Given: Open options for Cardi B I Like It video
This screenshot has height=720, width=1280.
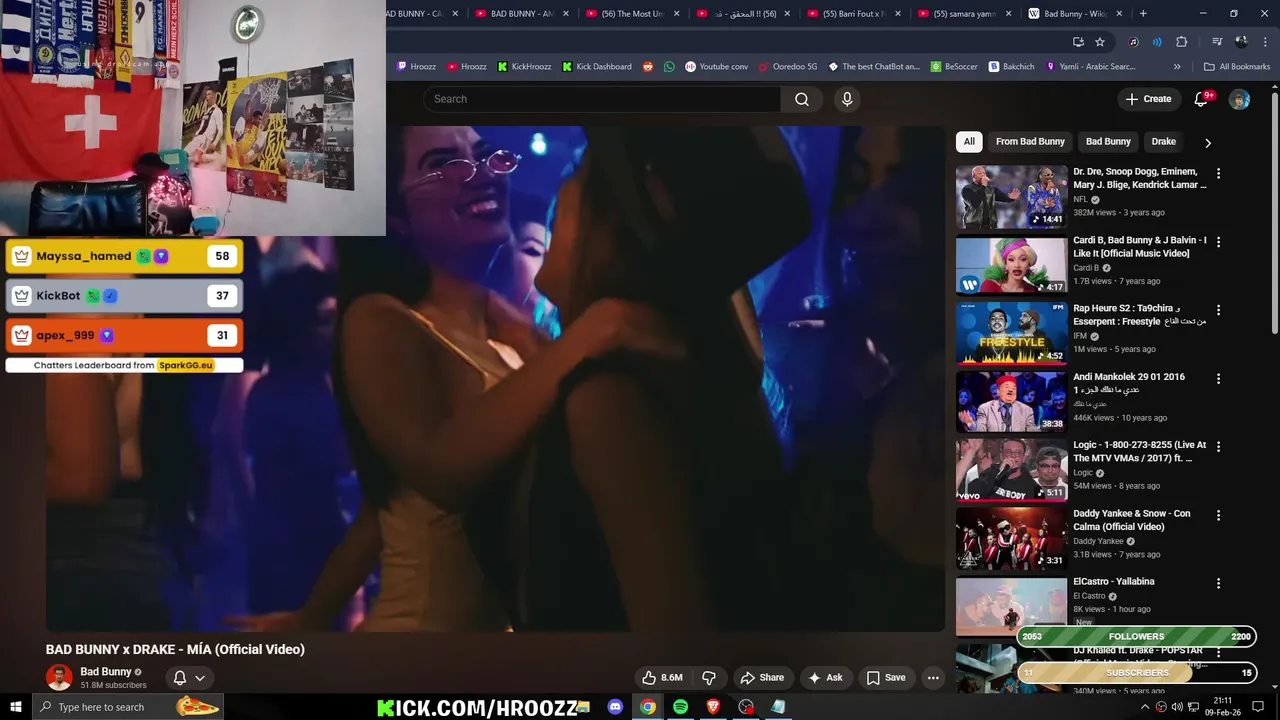Looking at the screenshot, I should tap(1218, 242).
